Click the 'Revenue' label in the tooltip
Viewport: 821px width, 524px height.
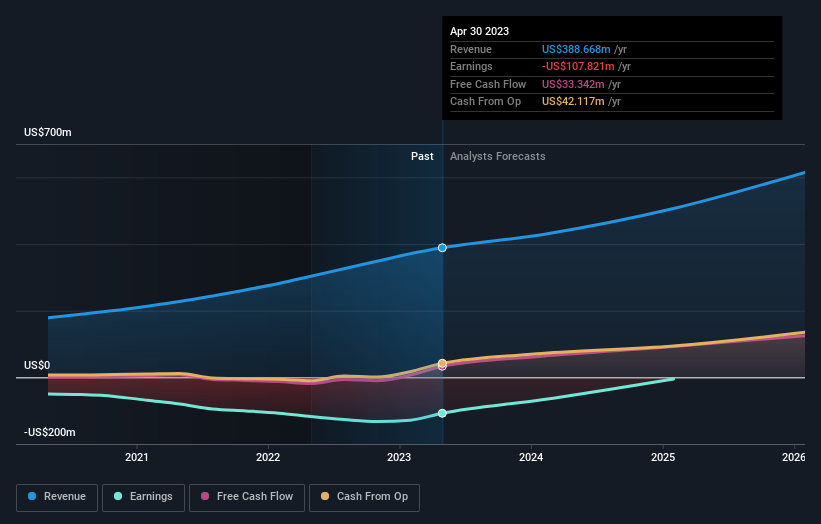pos(471,49)
